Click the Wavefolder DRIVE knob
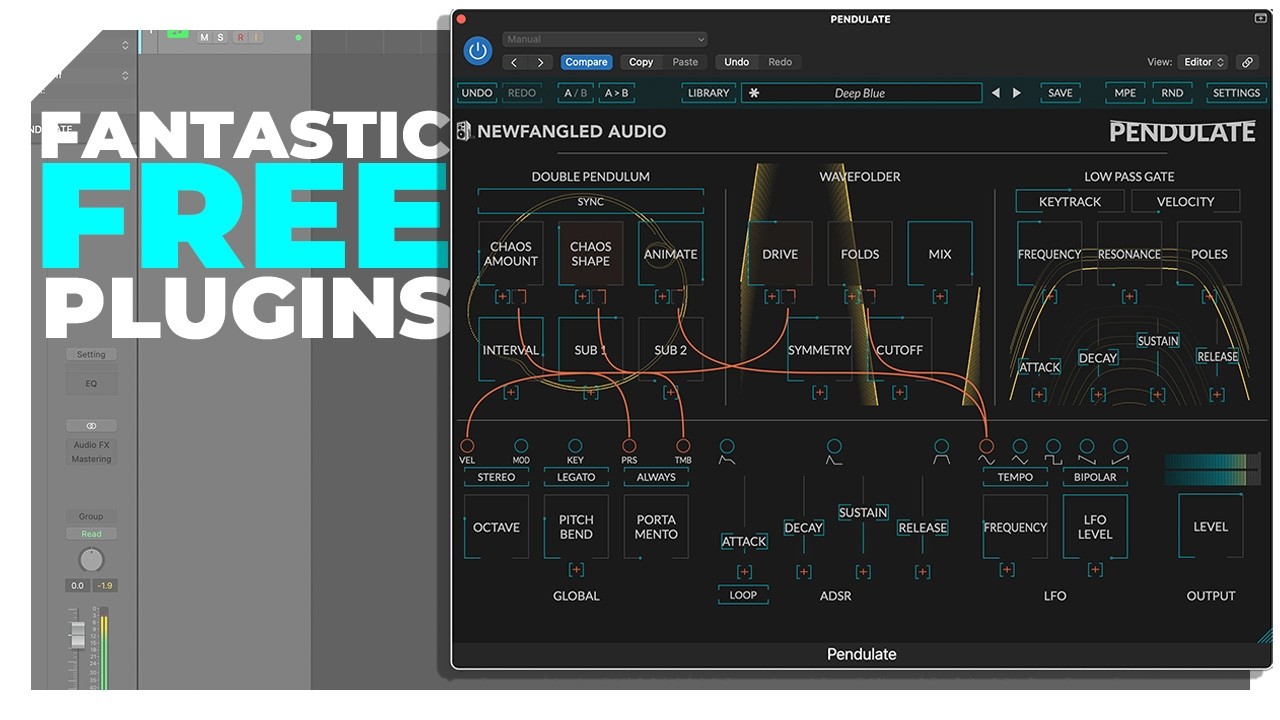1280x720 pixels. click(x=780, y=254)
